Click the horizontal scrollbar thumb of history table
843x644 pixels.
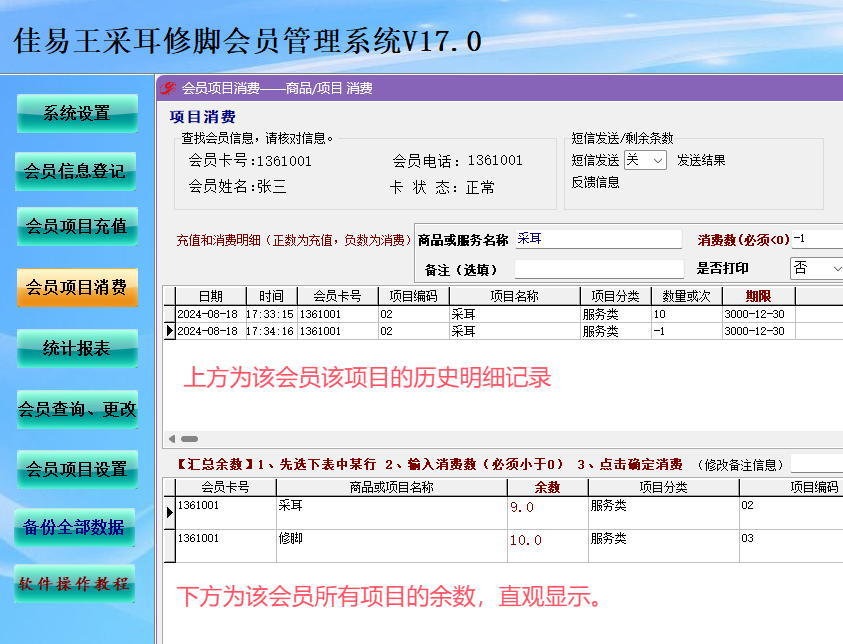coord(189,439)
